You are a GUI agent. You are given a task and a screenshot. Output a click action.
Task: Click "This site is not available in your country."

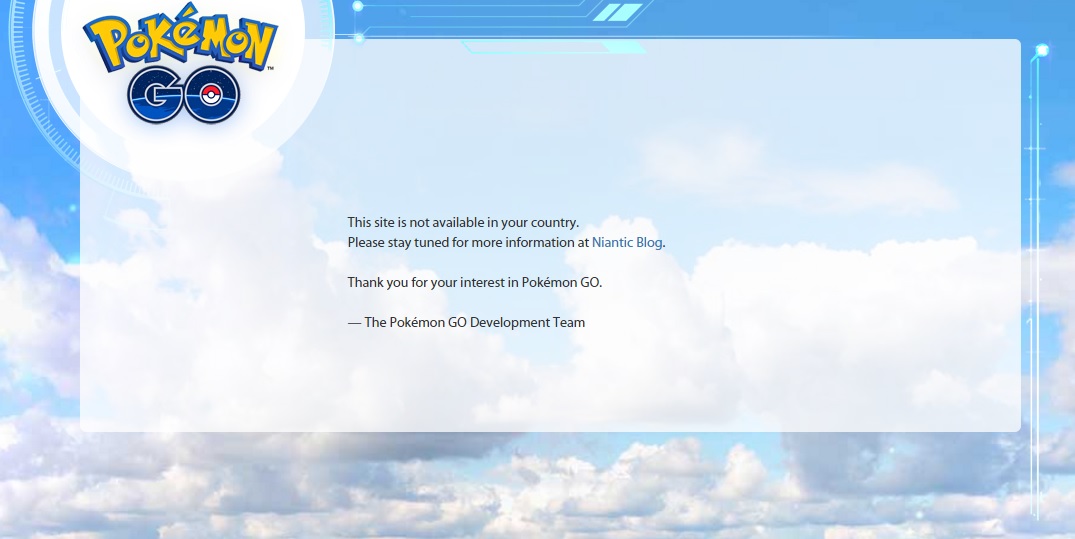click(x=463, y=223)
